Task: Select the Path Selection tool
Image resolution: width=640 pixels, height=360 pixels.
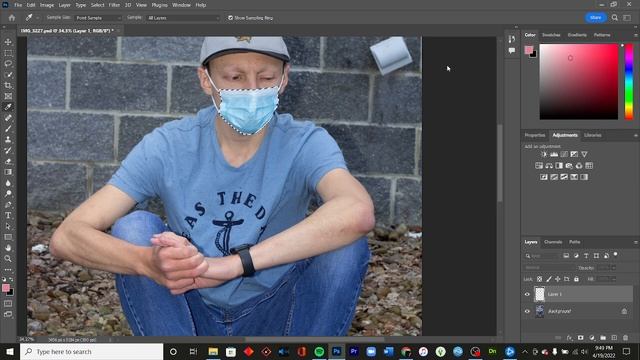Action: tap(8, 226)
